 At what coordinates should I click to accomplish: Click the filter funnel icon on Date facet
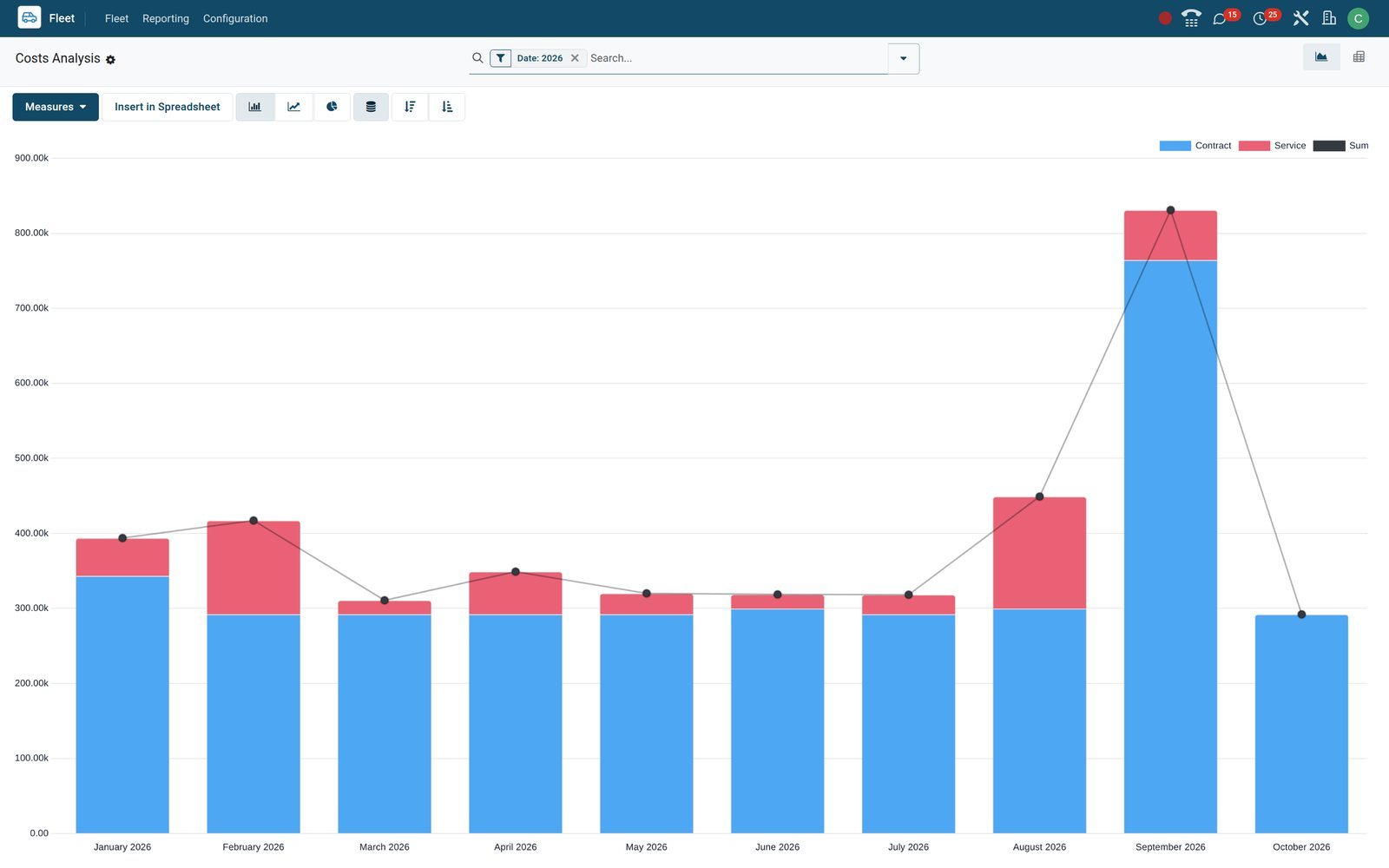point(500,58)
